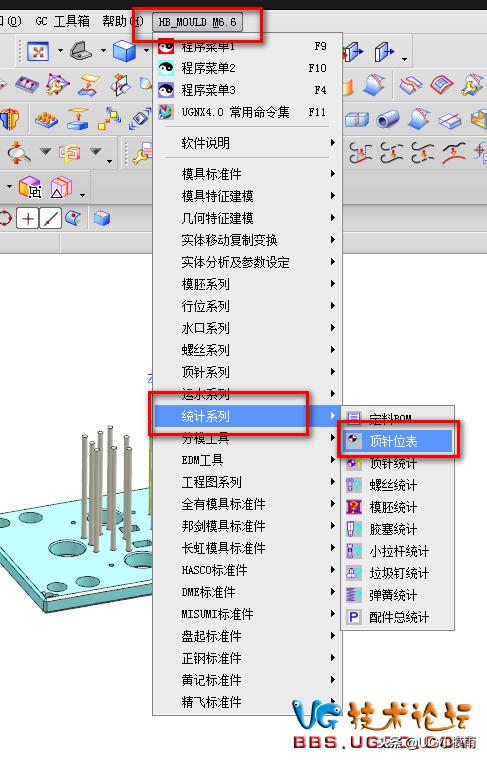487x760 pixels.
Task: Open MISUMI标准件 submenu
Action: point(248,614)
